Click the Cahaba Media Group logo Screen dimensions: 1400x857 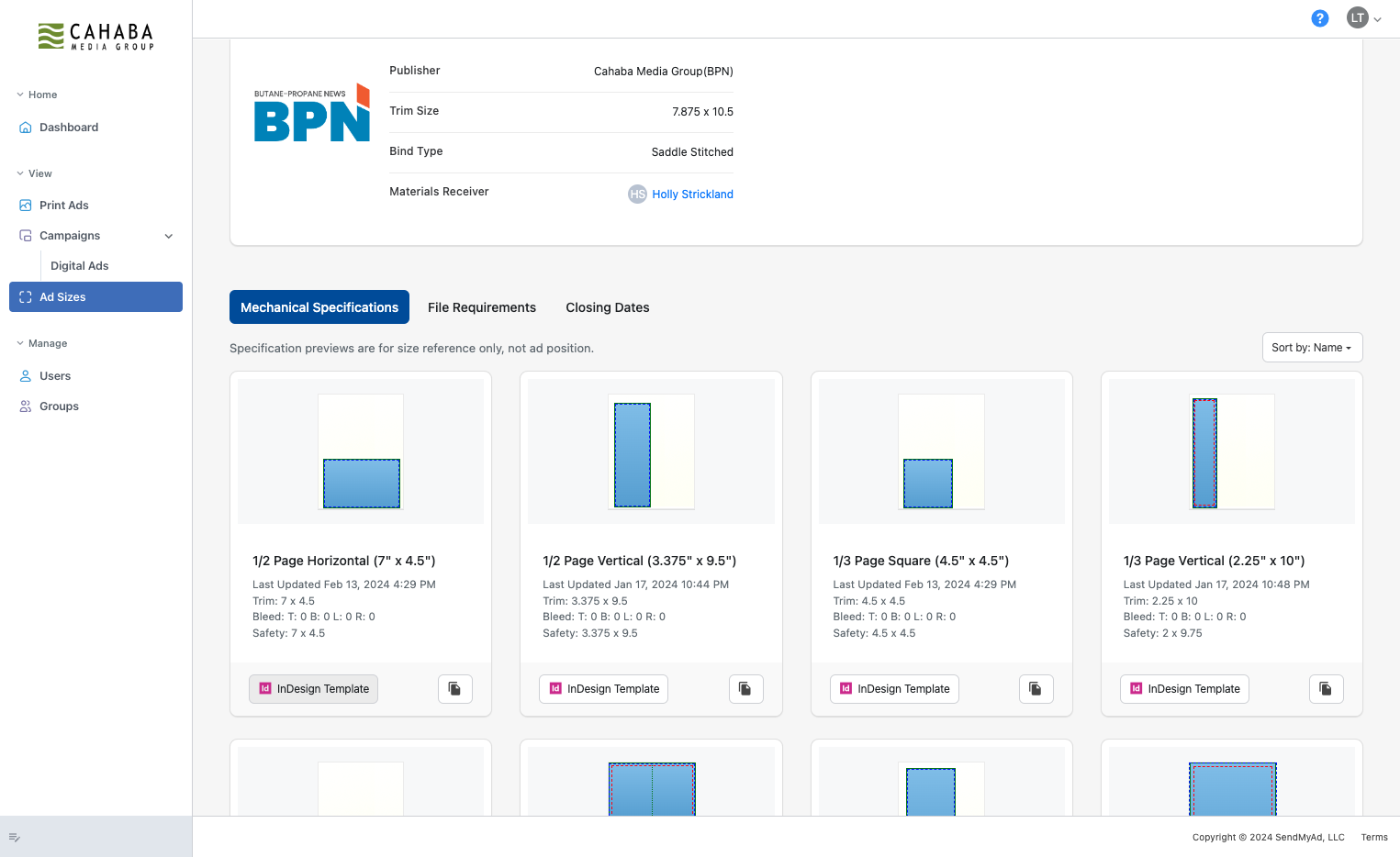(x=95, y=37)
